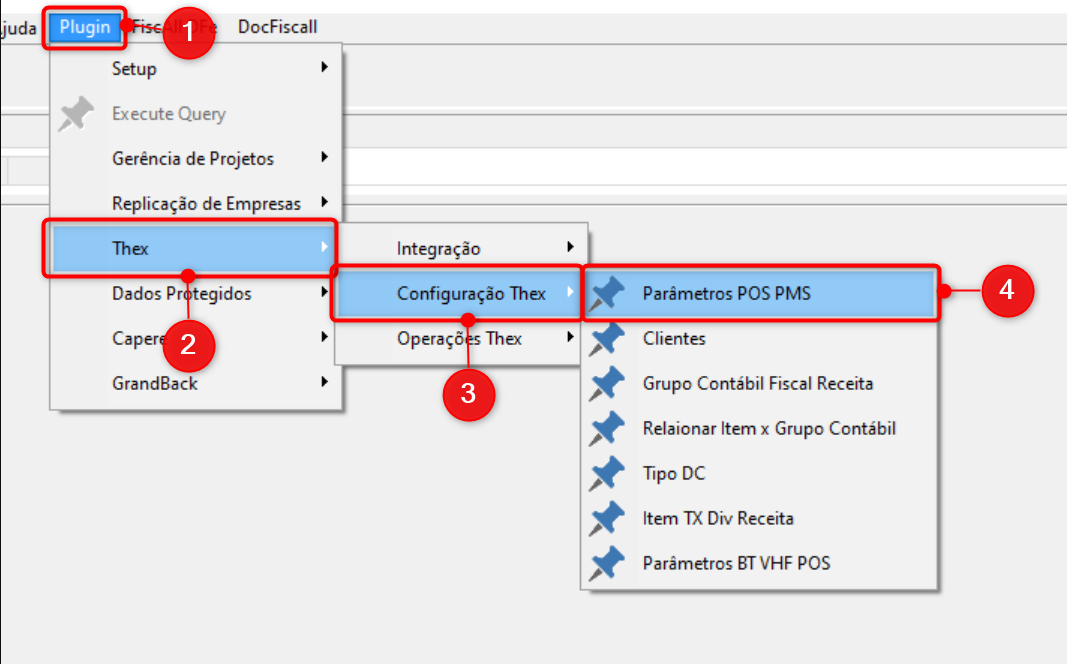Click pin icon beside Item TX Div Receita
This screenshot has width=1067, height=664.
pyautogui.click(x=607, y=519)
